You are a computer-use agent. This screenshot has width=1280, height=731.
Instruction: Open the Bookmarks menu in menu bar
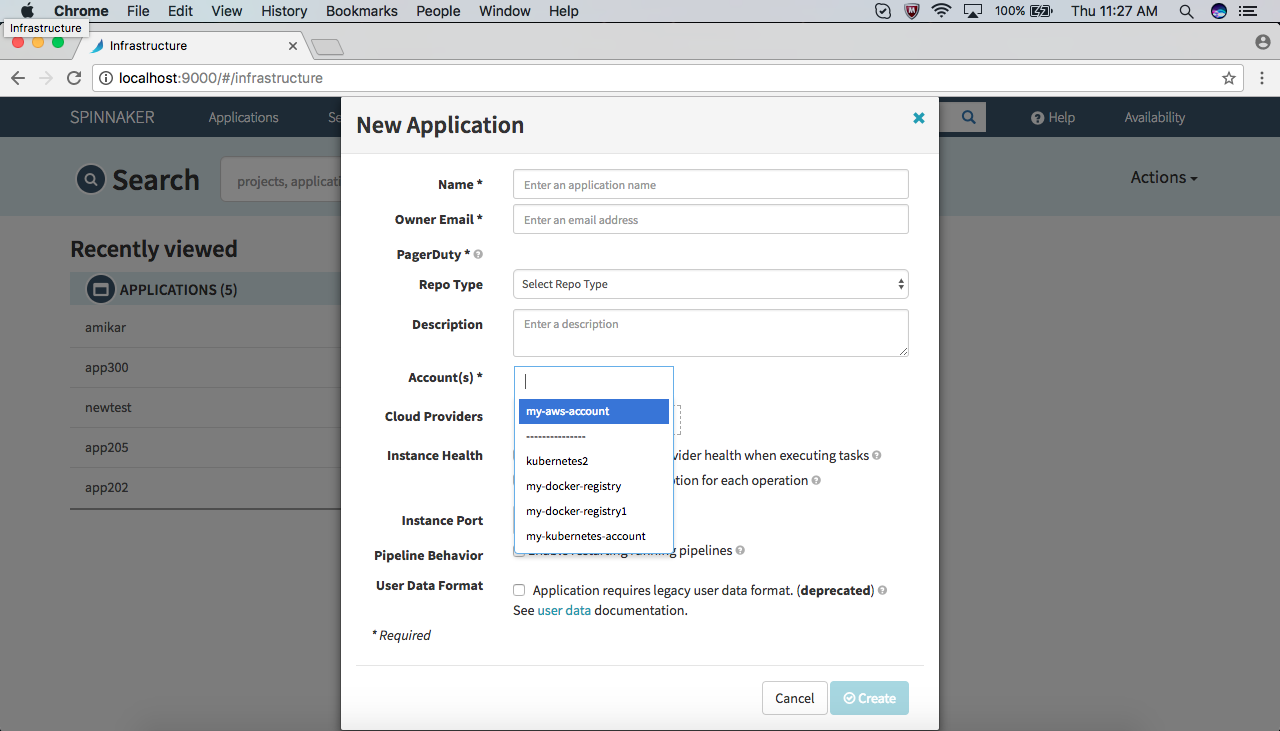[x=362, y=11]
